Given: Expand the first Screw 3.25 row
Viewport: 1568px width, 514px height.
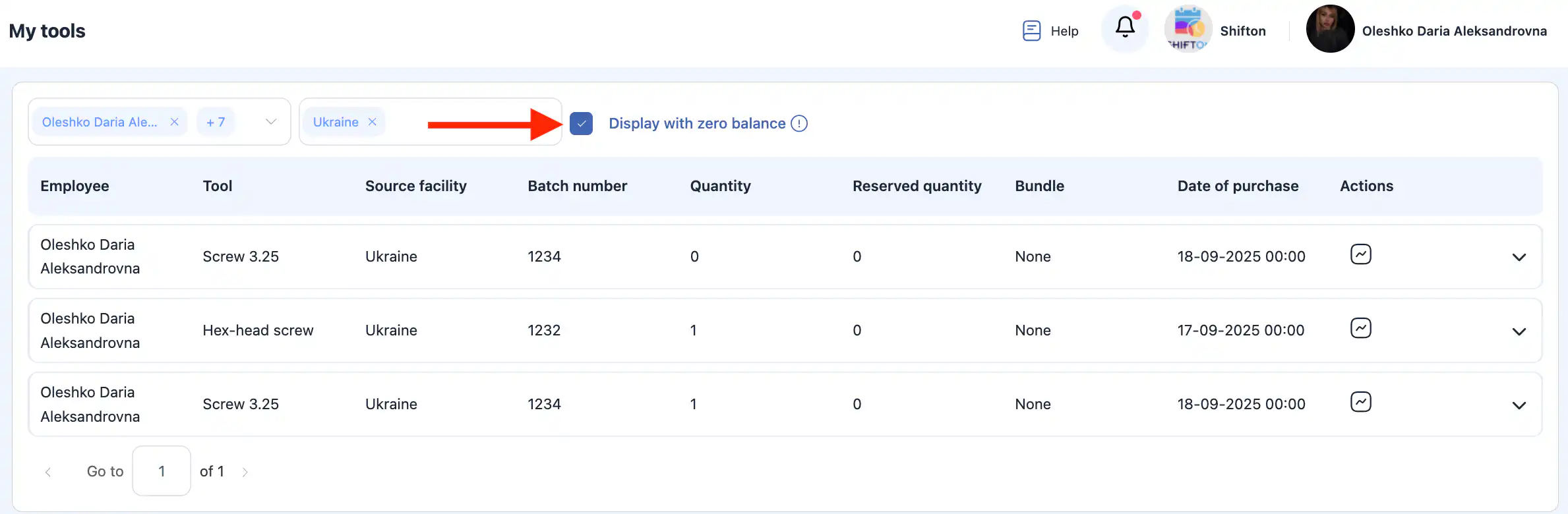Looking at the screenshot, I should point(1519,258).
